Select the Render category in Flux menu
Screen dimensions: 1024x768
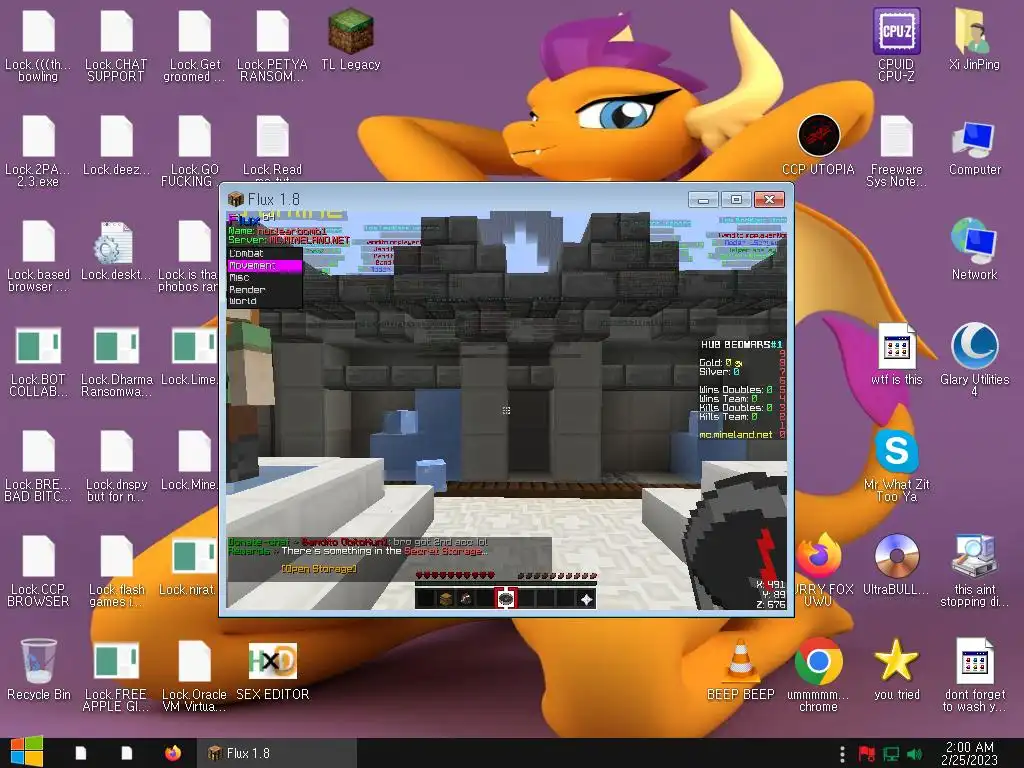pos(264,289)
